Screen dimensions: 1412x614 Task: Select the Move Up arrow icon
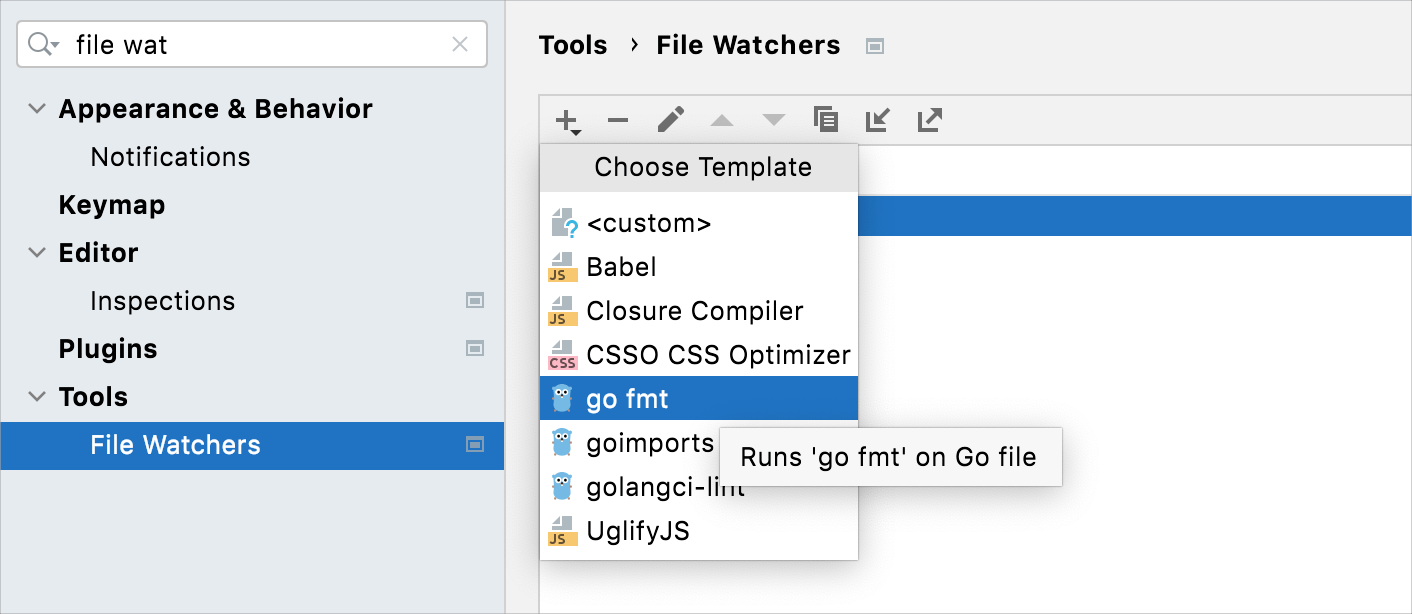722,119
